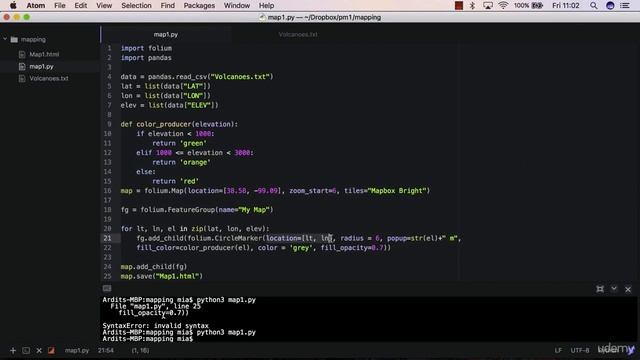Click the mapping folder icon
The width and height of the screenshot is (640, 360).
14,40
